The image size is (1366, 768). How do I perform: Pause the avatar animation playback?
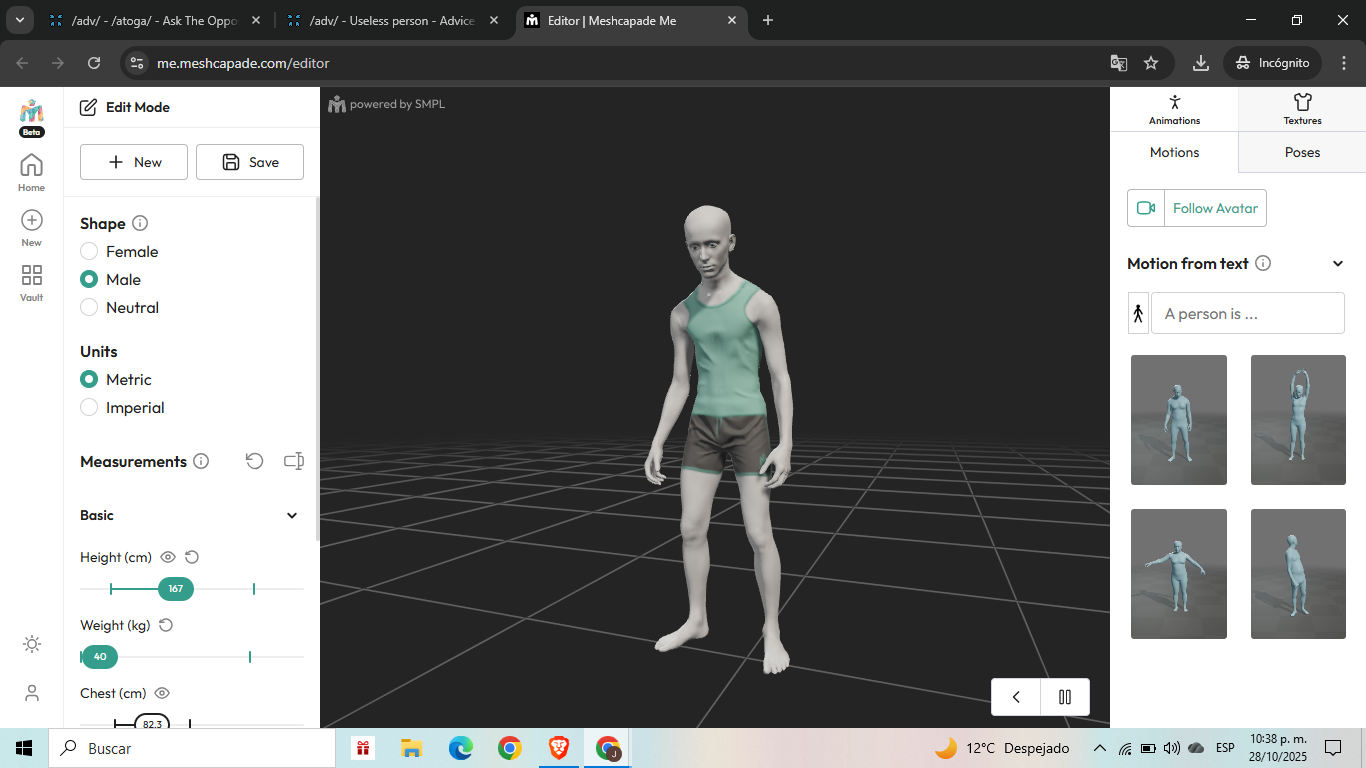(x=1065, y=697)
